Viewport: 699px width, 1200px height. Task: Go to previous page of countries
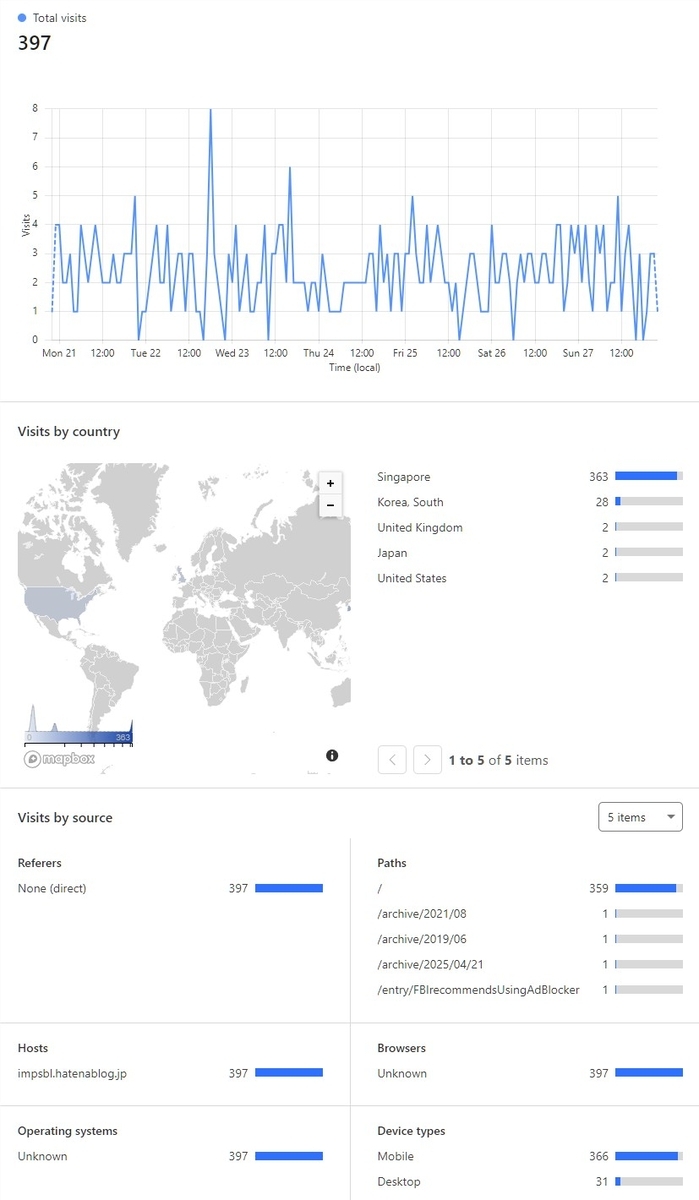(x=392, y=760)
